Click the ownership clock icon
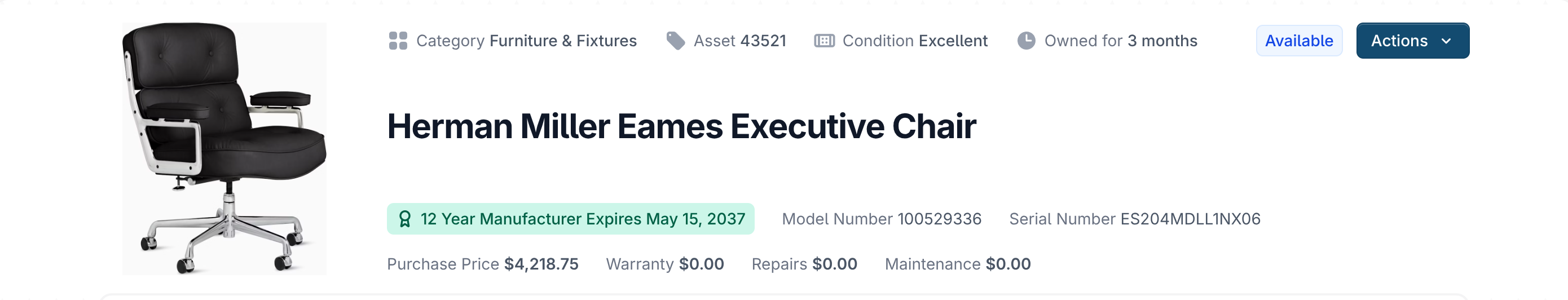This screenshot has height=300, width=1568. point(1027,41)
